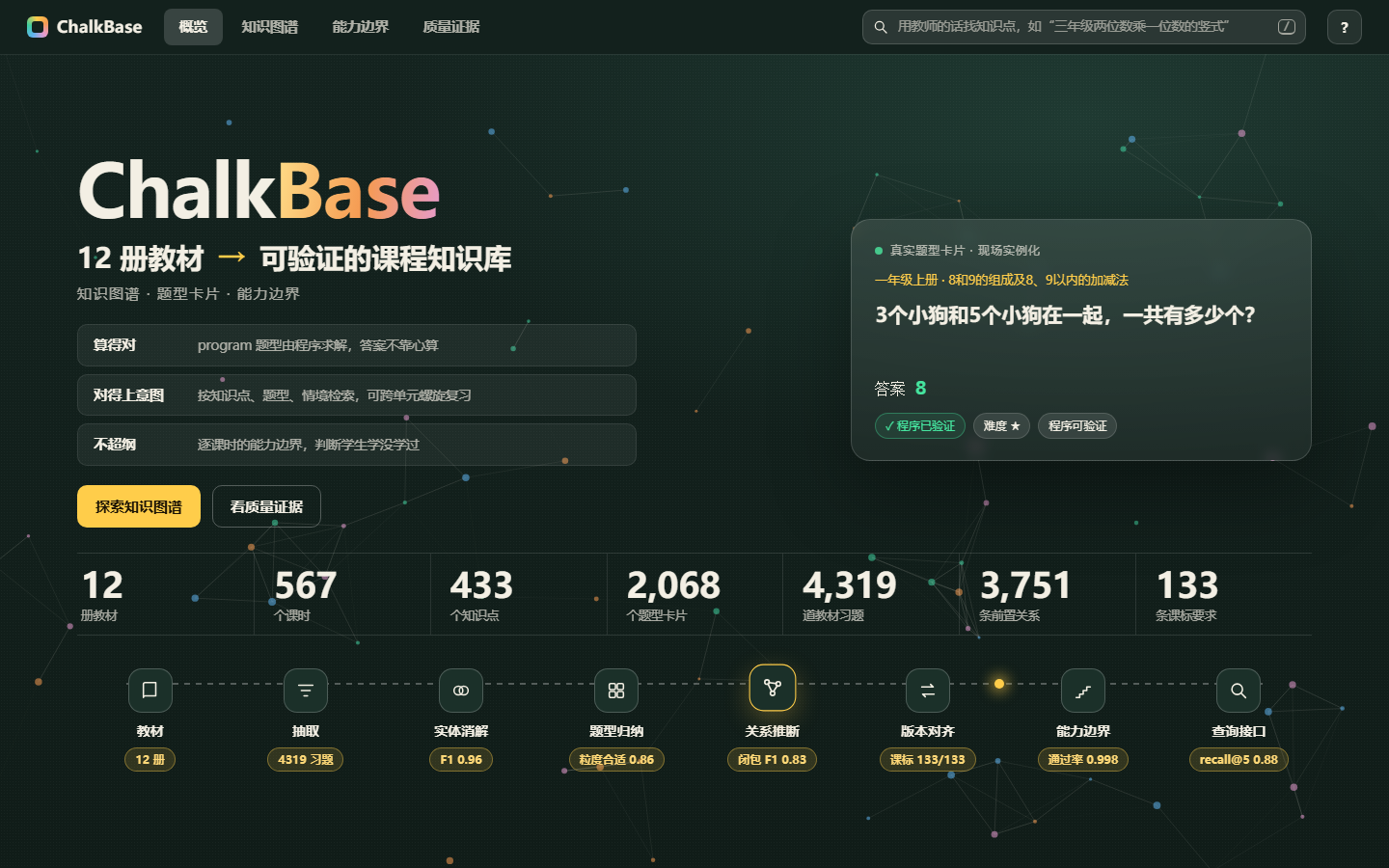Focus the knowledge point search field

1084,27
